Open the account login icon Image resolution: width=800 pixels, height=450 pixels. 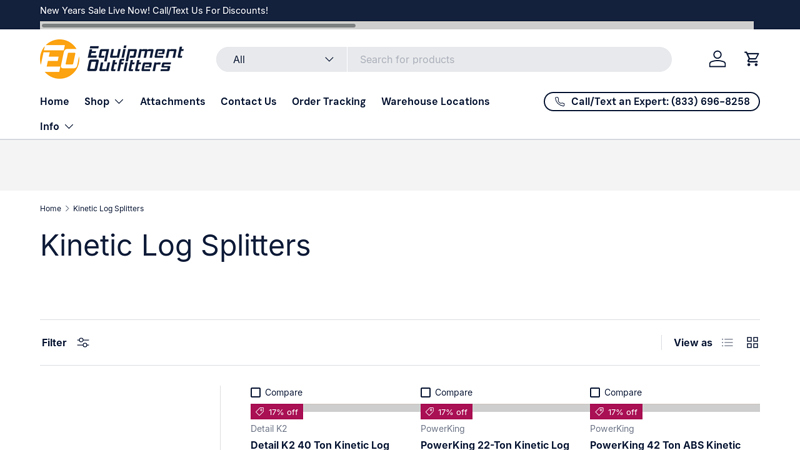pos(717,59)
